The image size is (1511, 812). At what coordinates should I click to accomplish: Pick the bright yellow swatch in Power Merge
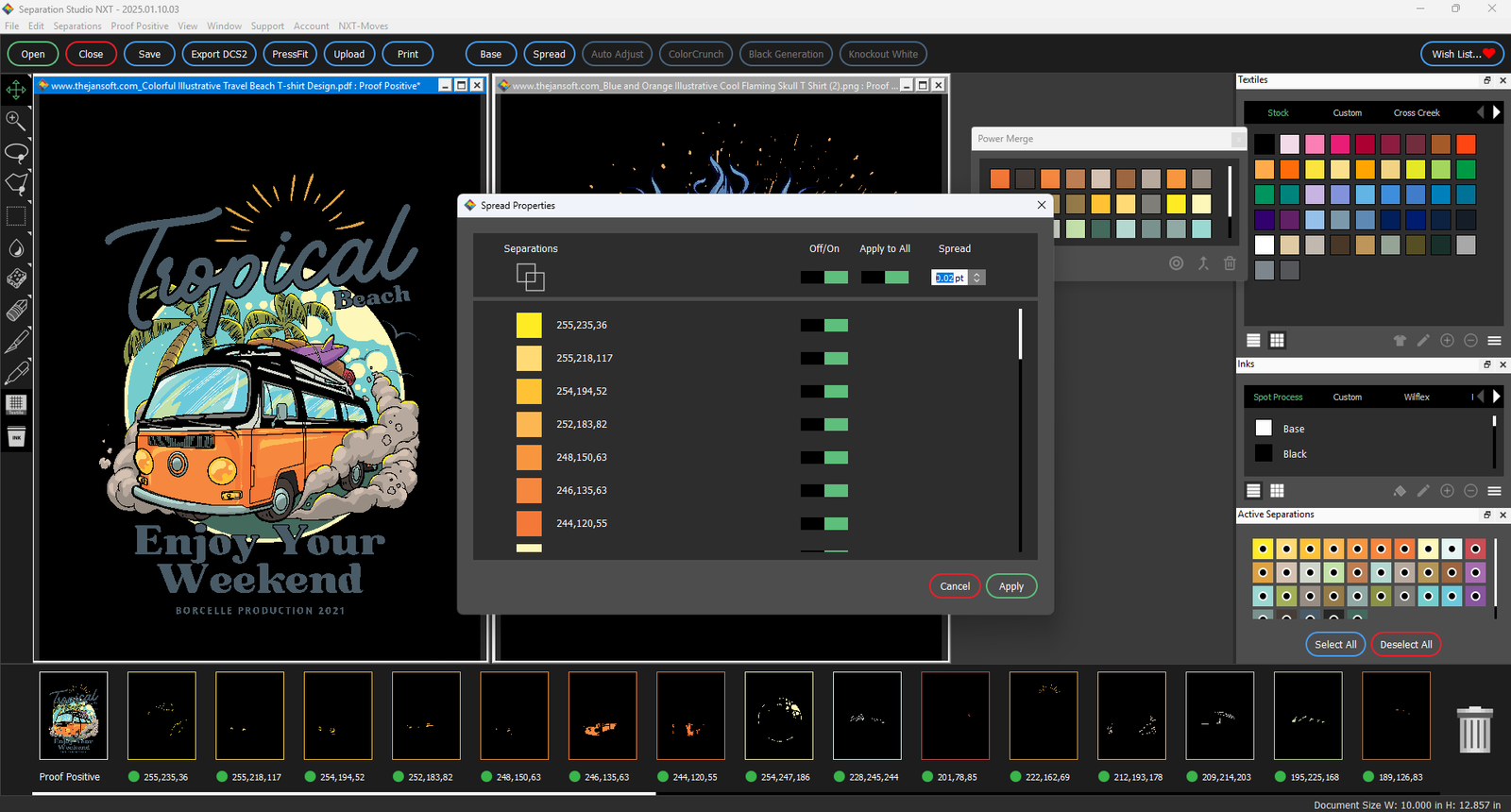[1176, 203]
